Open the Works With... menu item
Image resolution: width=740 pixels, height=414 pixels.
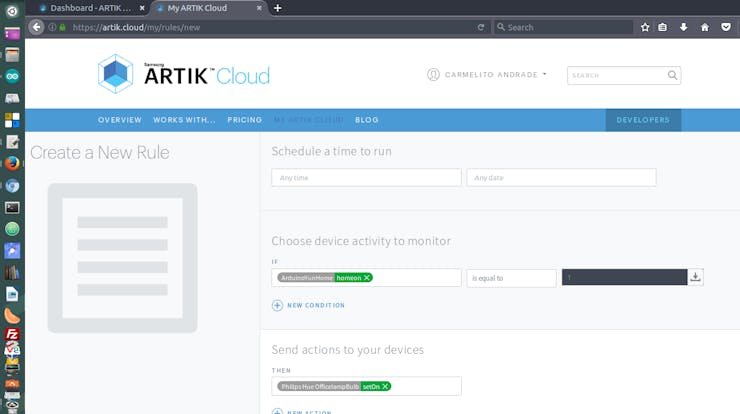[x=184, y=120]
